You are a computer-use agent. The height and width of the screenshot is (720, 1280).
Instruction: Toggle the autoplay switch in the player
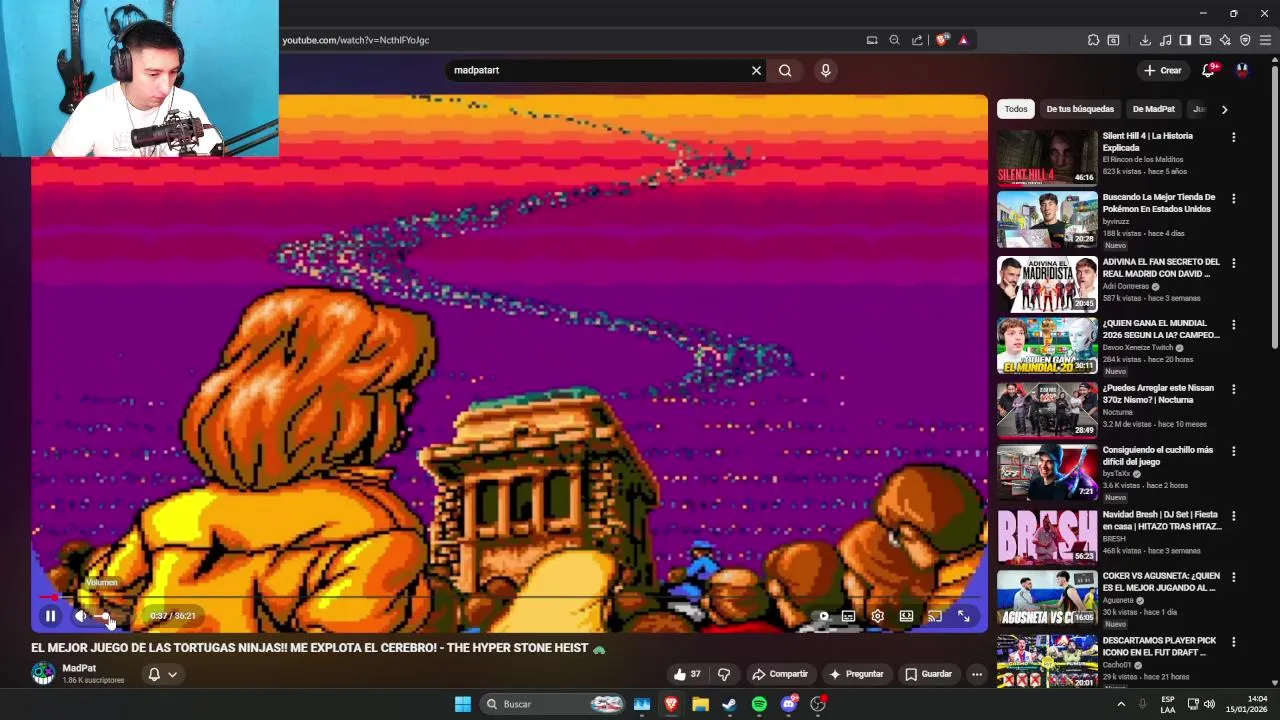(x=822, y=616)
